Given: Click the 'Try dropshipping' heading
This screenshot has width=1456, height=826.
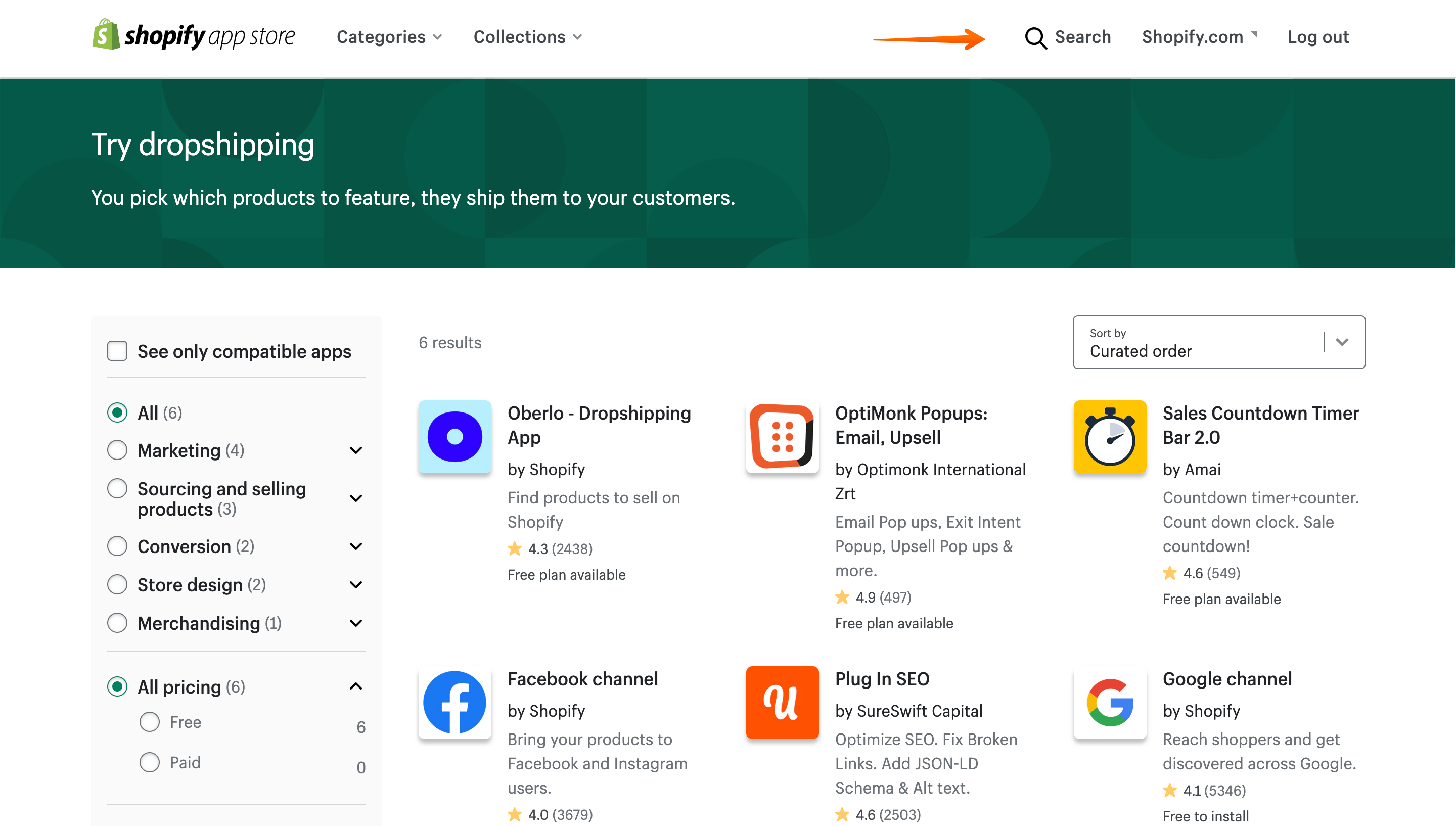Looking at the screenshot, I should [203, 145].
